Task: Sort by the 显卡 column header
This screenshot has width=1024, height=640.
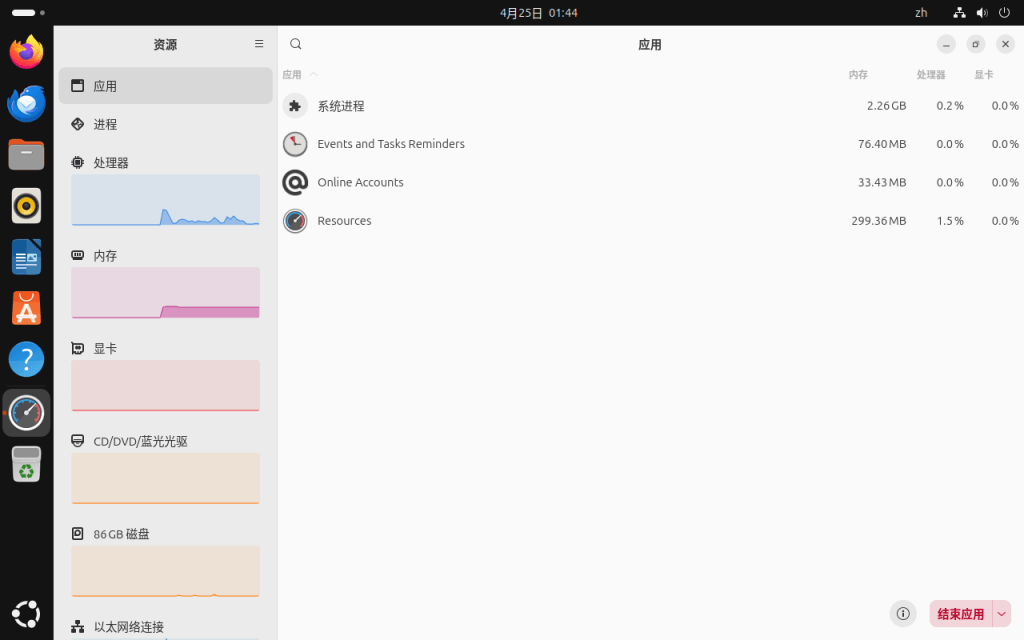Action: click(x=984, y=74)
